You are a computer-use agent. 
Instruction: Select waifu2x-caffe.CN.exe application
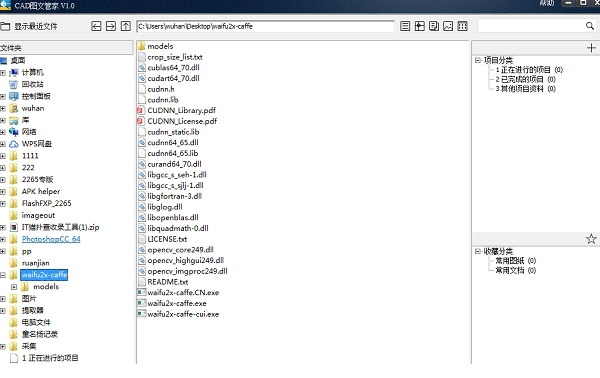[x=183, y=293]
